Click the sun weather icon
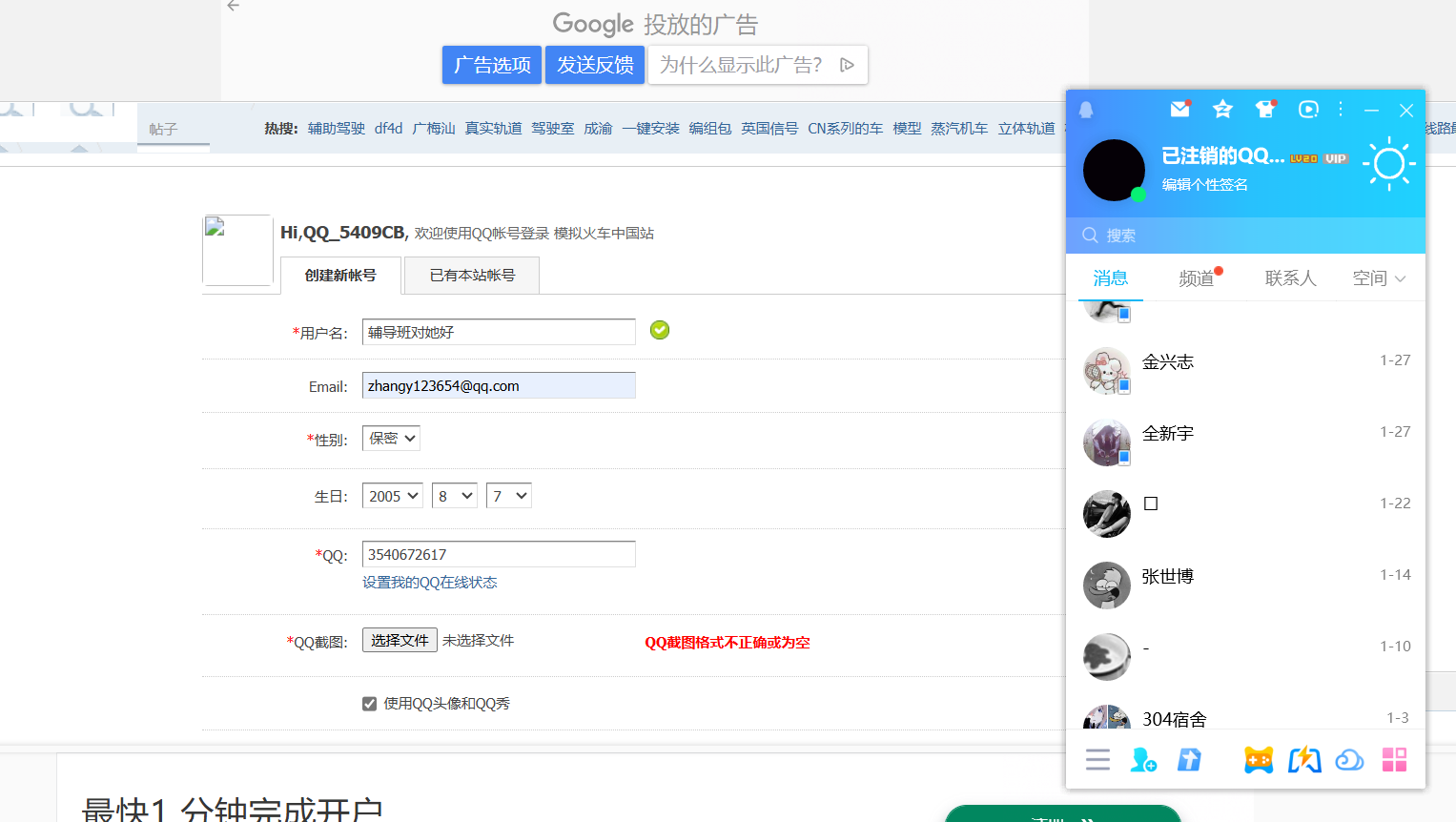The width and height of the screenshot is (1456, 822). pos(1388,164)
